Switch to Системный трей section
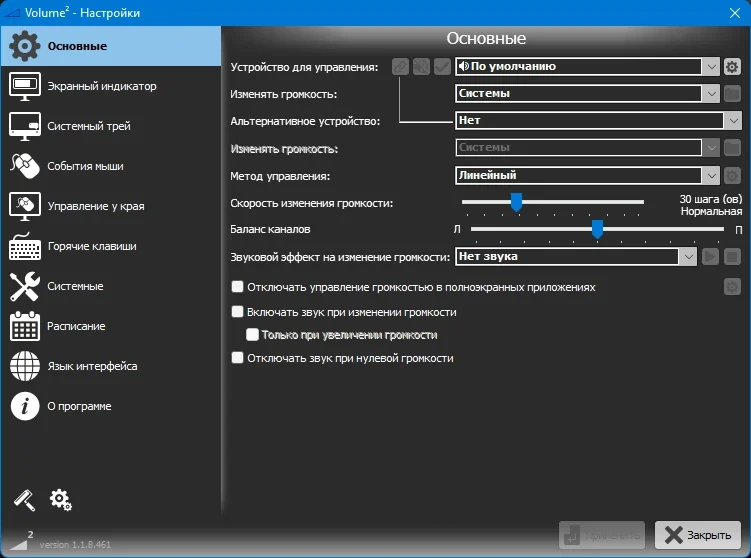Image resolution: width=751 pixels, height=558 pixels. (x=111, y=126)
